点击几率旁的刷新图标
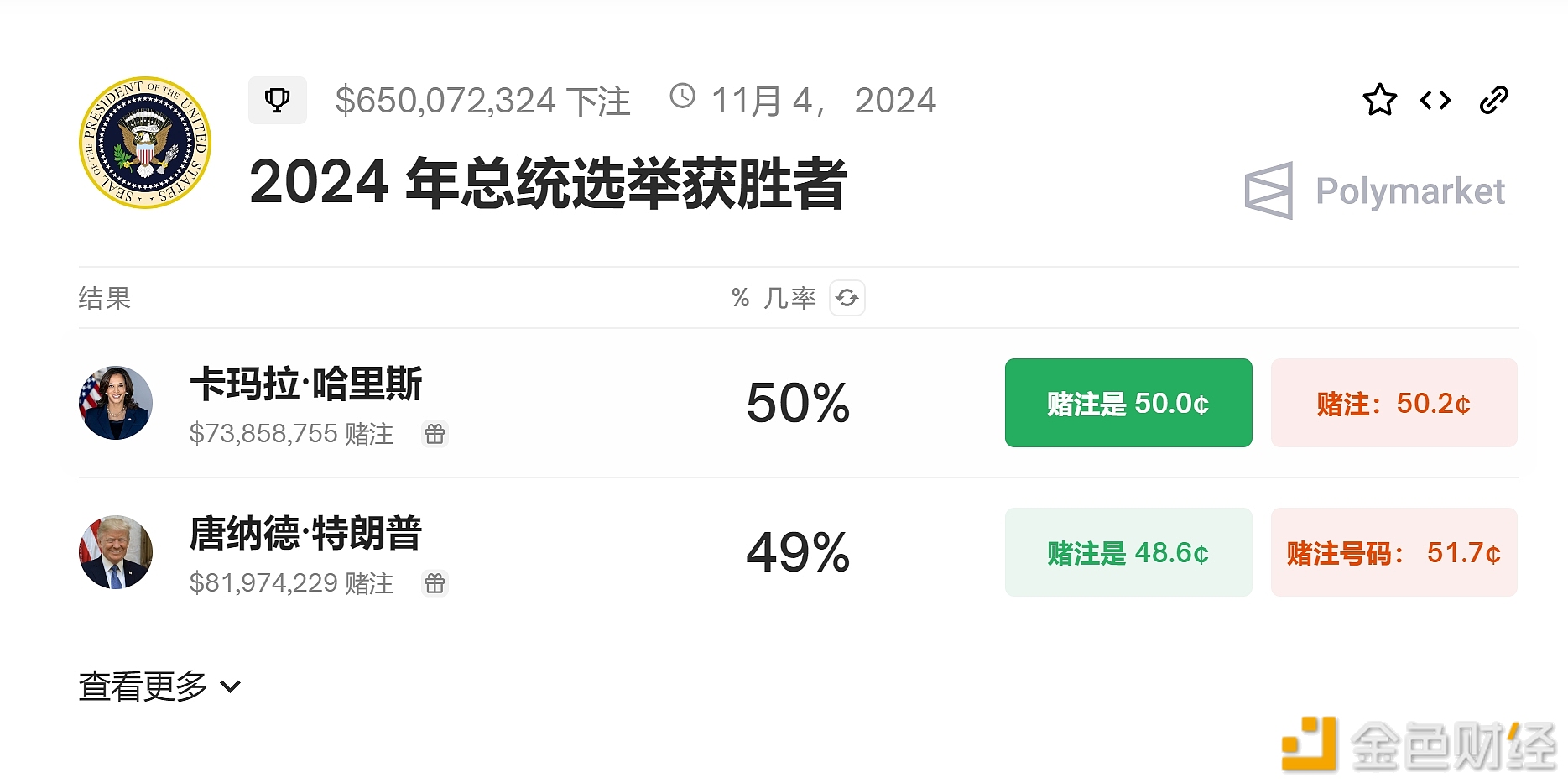 tap(847, 298)
